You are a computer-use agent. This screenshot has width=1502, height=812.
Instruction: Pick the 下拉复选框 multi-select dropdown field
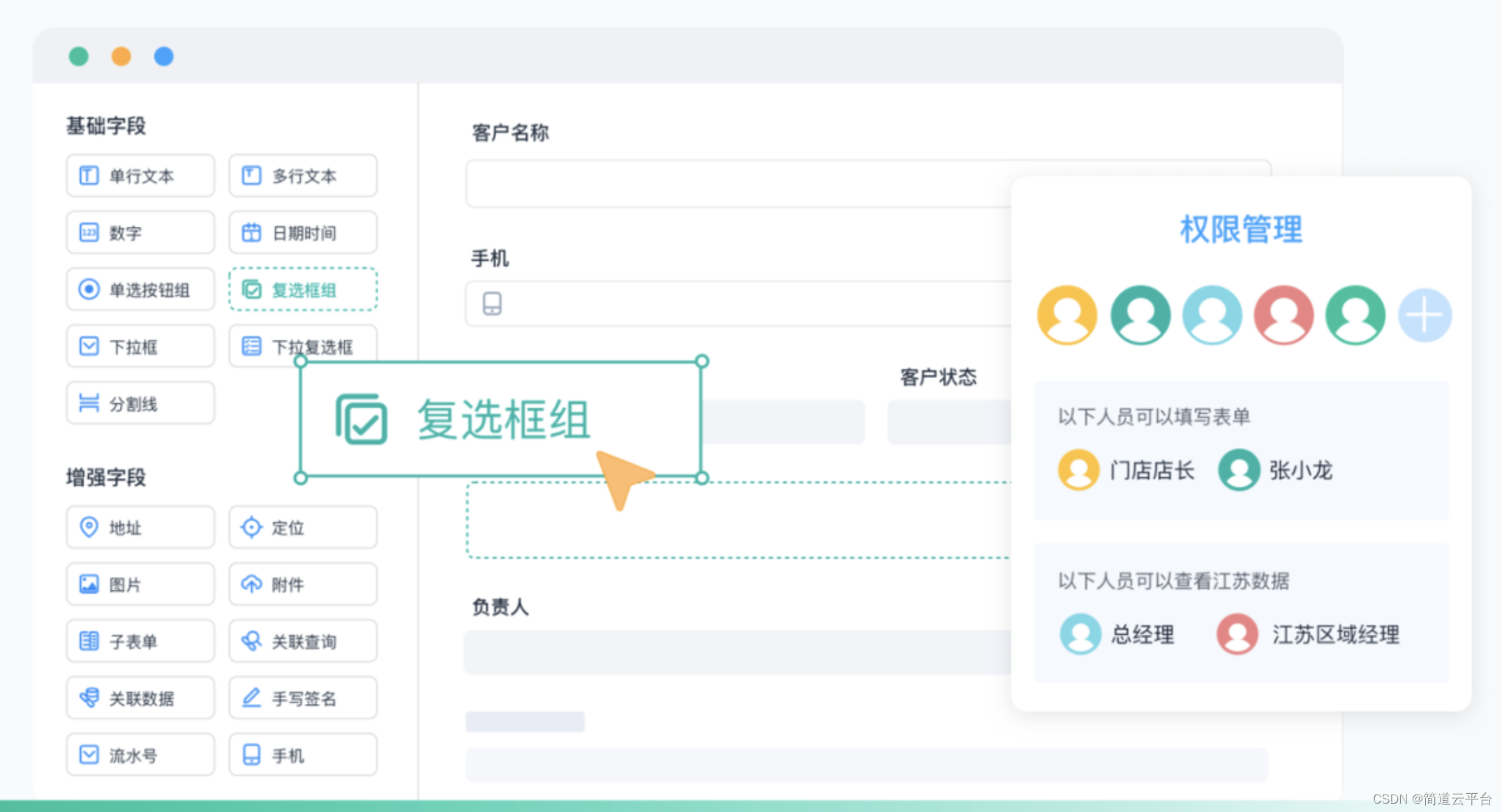(x=303, y=345)
